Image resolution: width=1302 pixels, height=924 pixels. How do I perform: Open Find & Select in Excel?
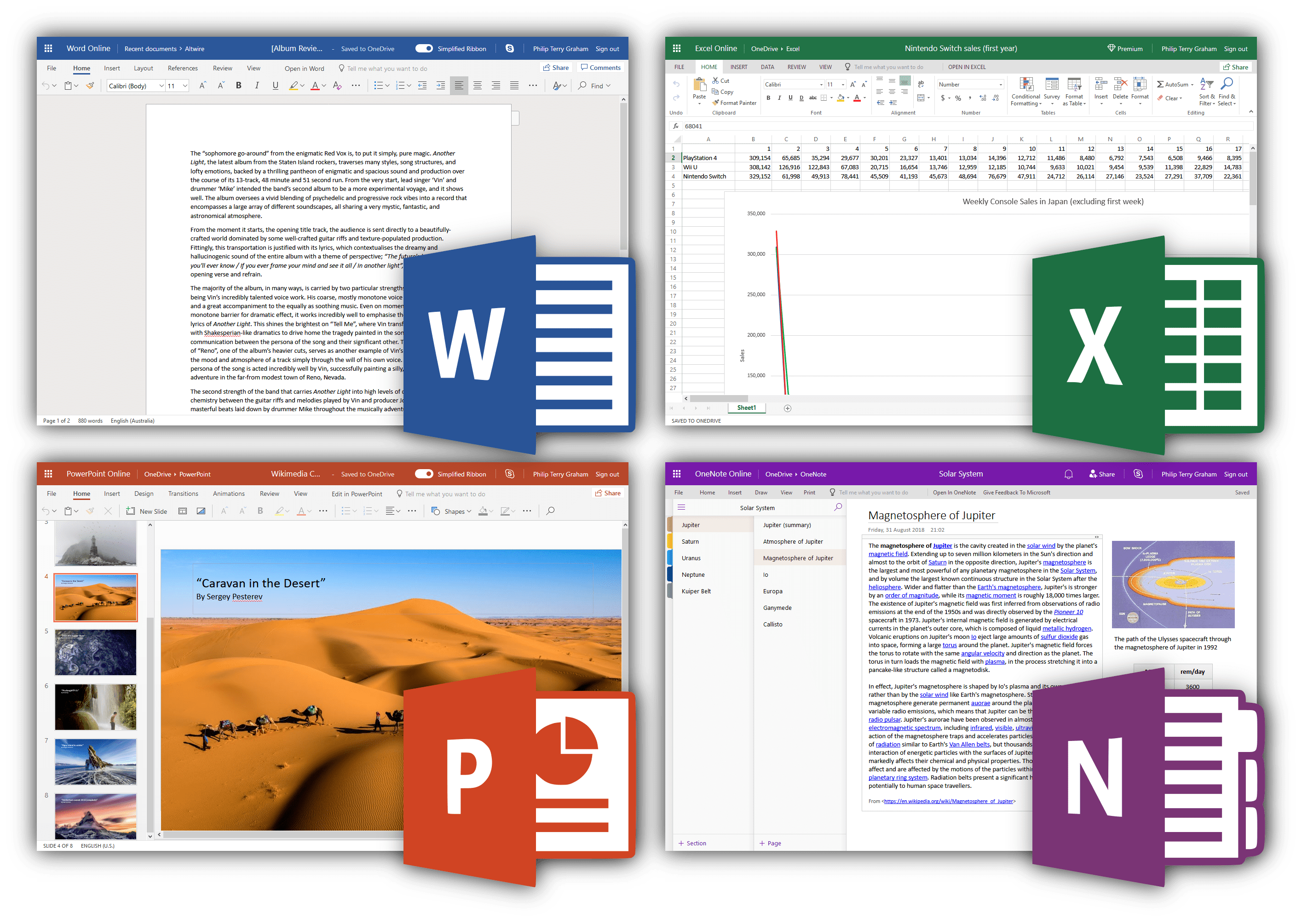(x=1226, y=92)
